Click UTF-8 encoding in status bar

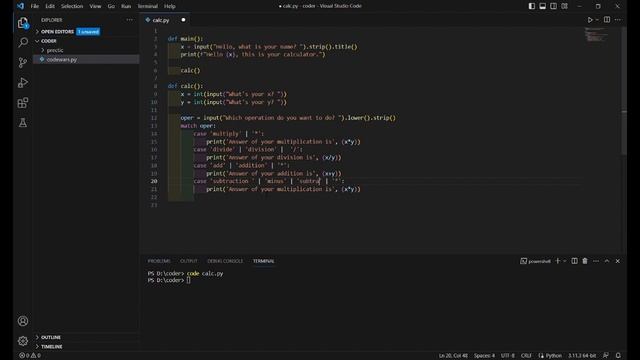(508, 356)
